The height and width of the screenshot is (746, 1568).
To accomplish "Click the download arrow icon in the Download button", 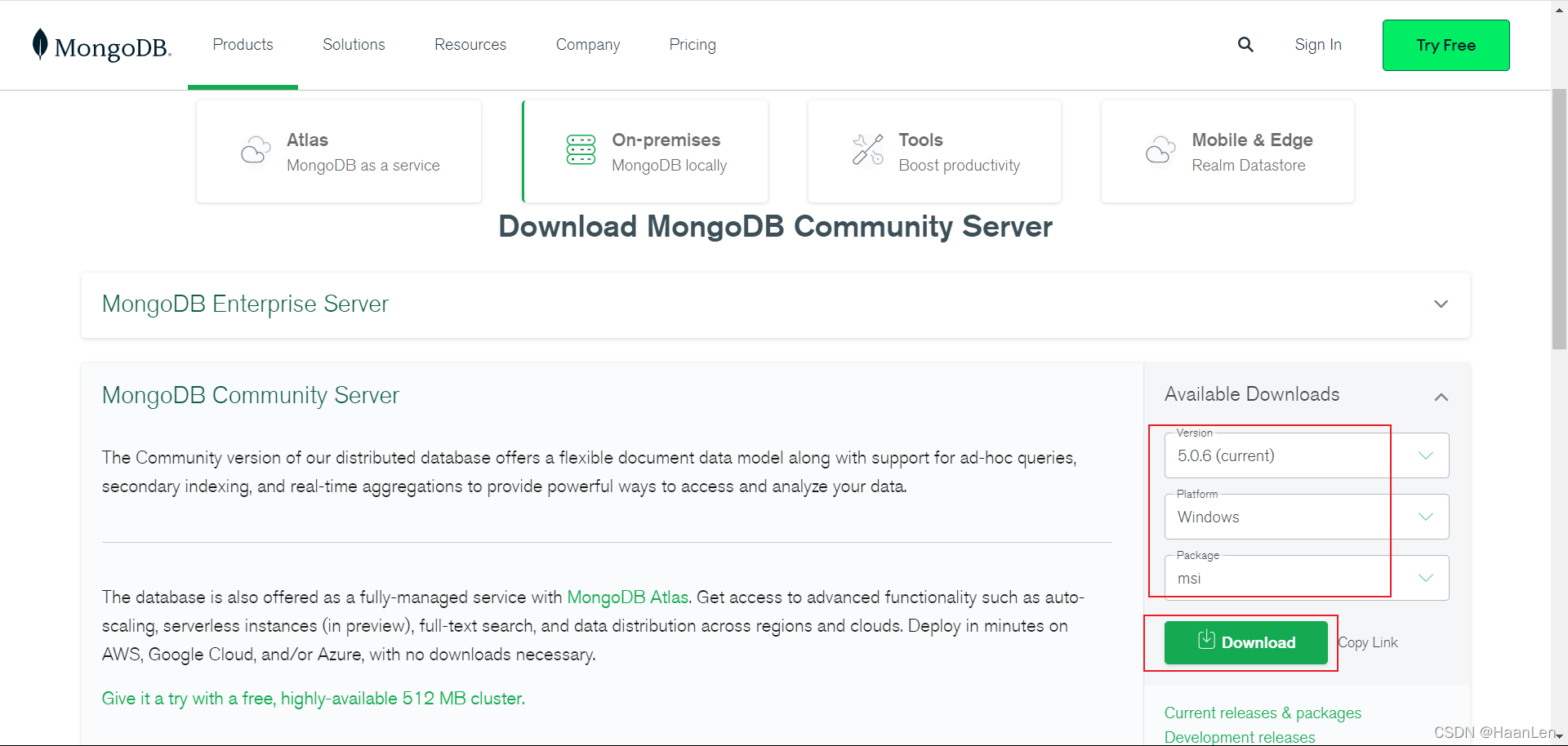I will 1206,640.
